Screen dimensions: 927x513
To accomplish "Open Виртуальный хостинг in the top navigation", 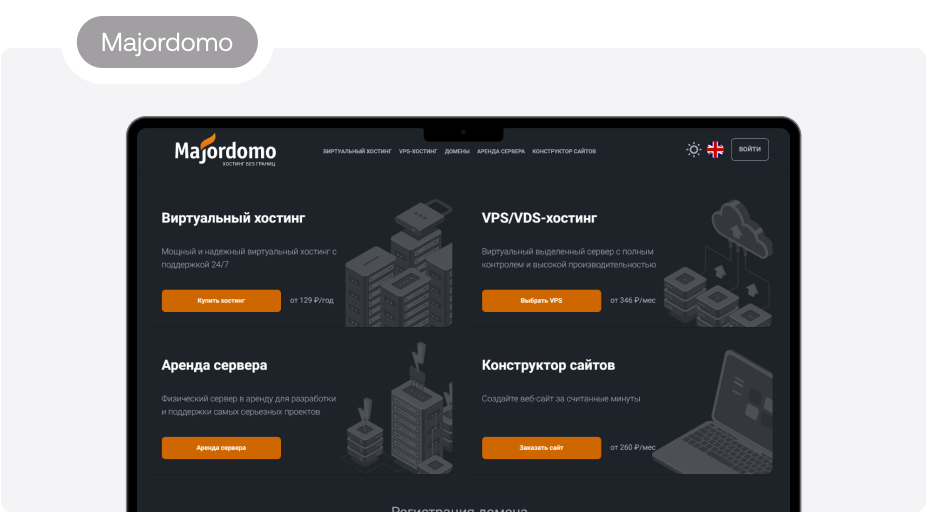I will click(357, 151).
